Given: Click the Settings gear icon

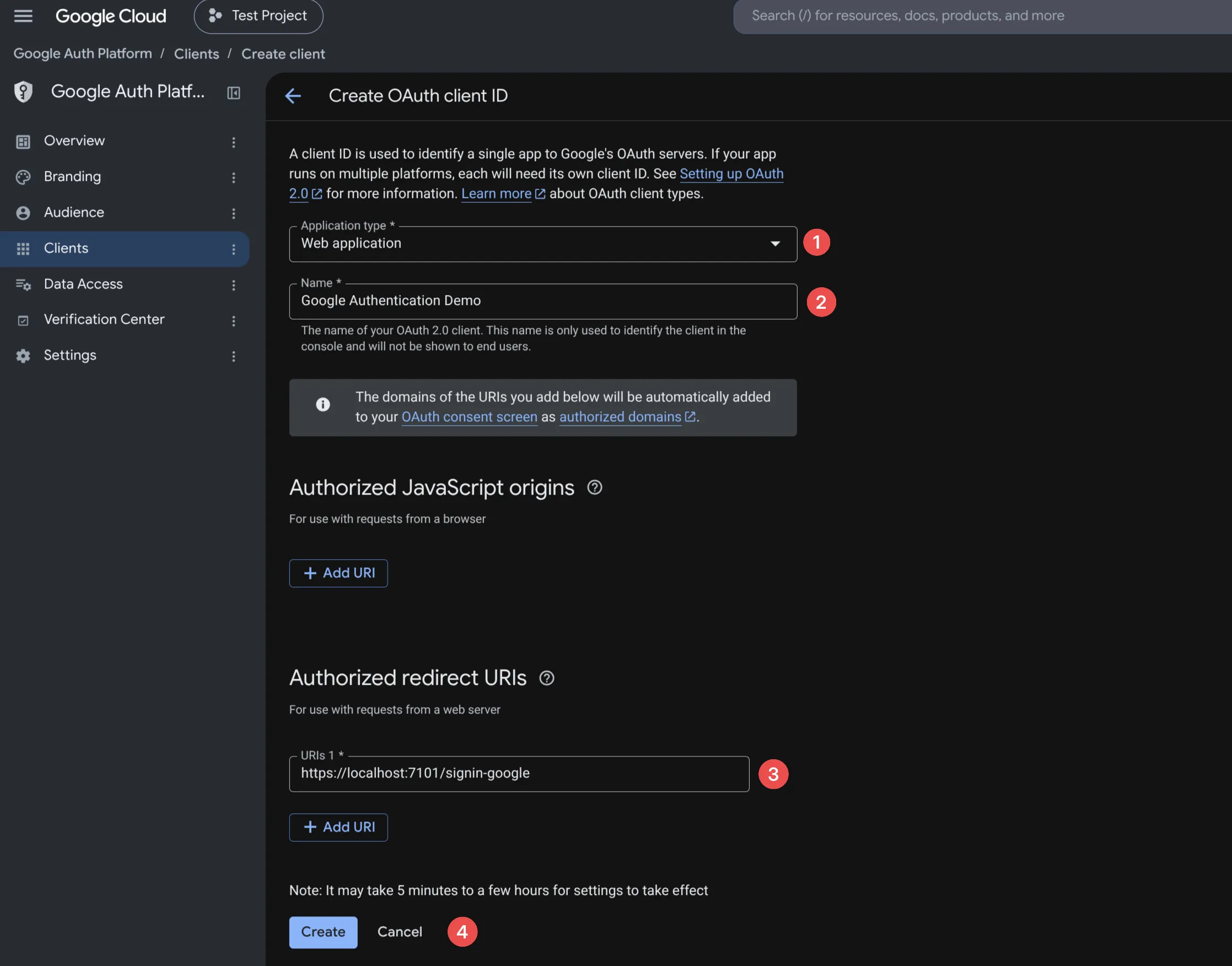Looking at the screenshot, I should coord(23,356).
